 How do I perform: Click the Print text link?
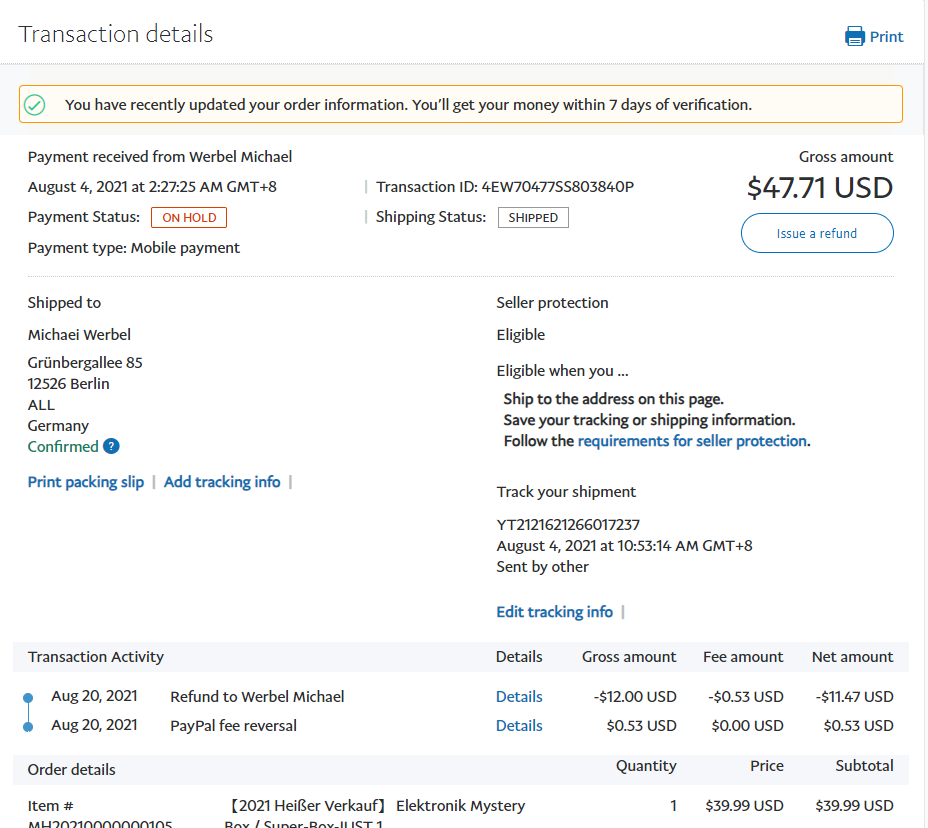click(x=886, y=37)
